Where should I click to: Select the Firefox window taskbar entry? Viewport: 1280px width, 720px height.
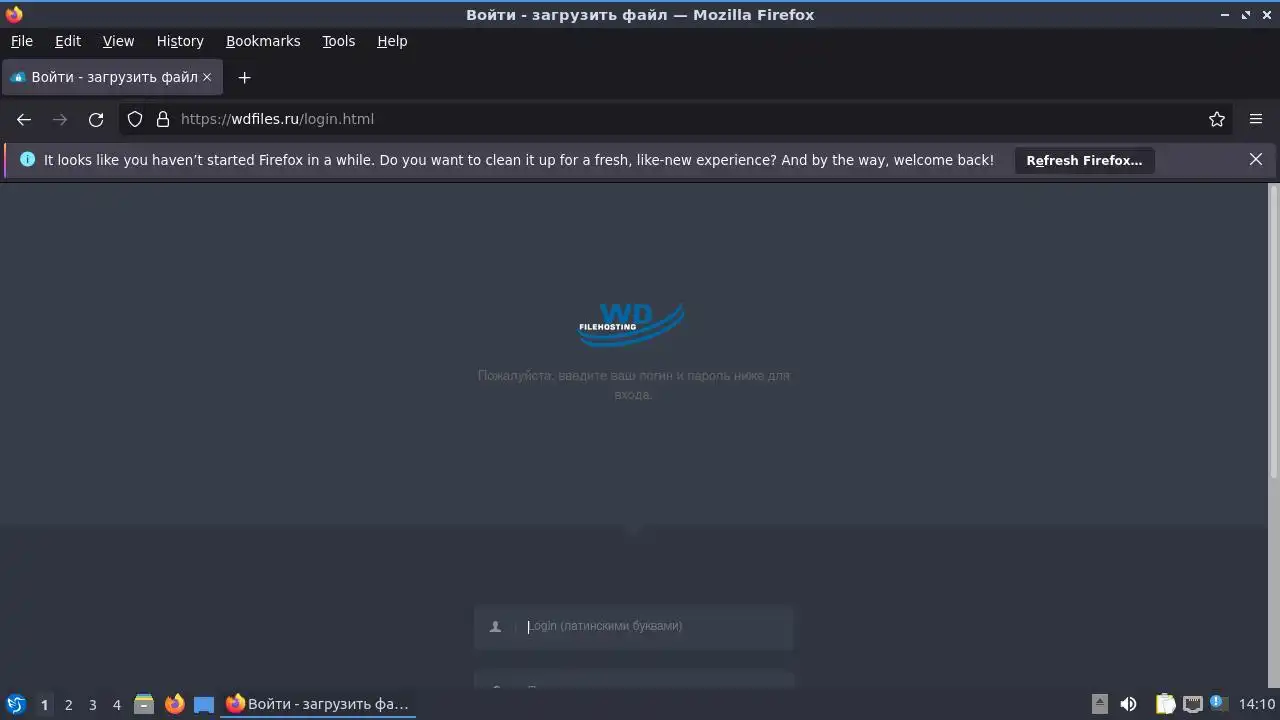click(x=318, y=704)
